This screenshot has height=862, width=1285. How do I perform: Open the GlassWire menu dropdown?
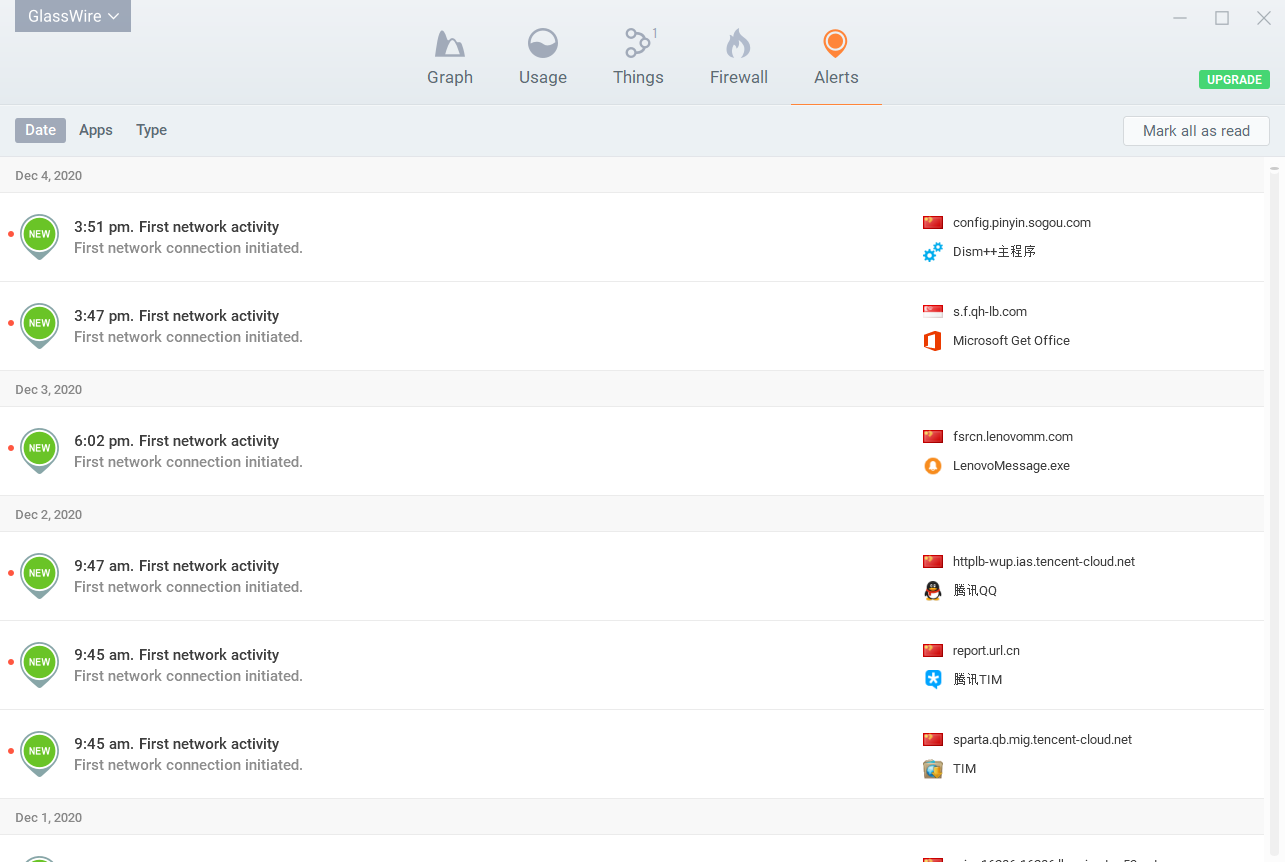[73, 16]
